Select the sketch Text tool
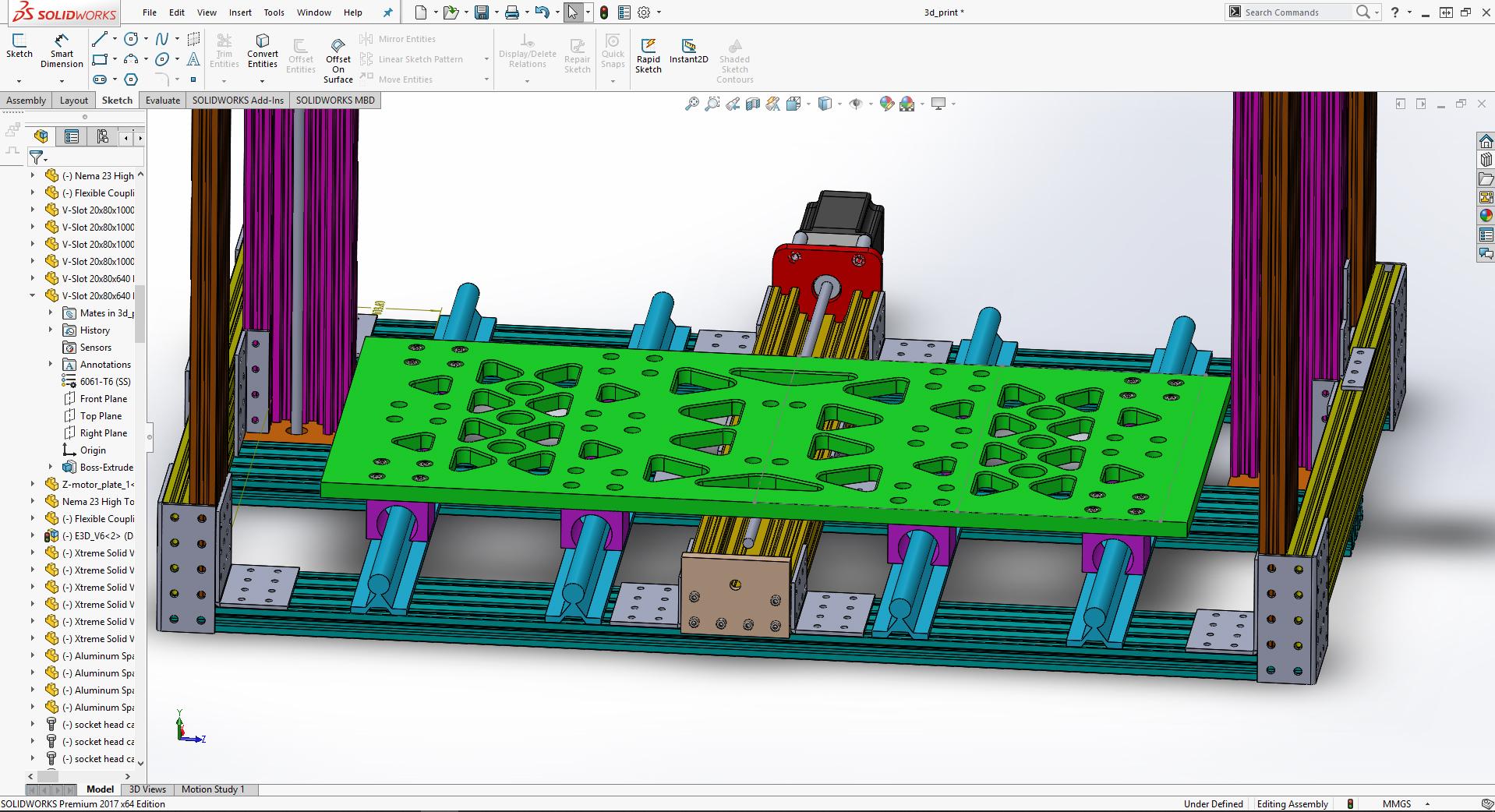 (x=193, y=59)
